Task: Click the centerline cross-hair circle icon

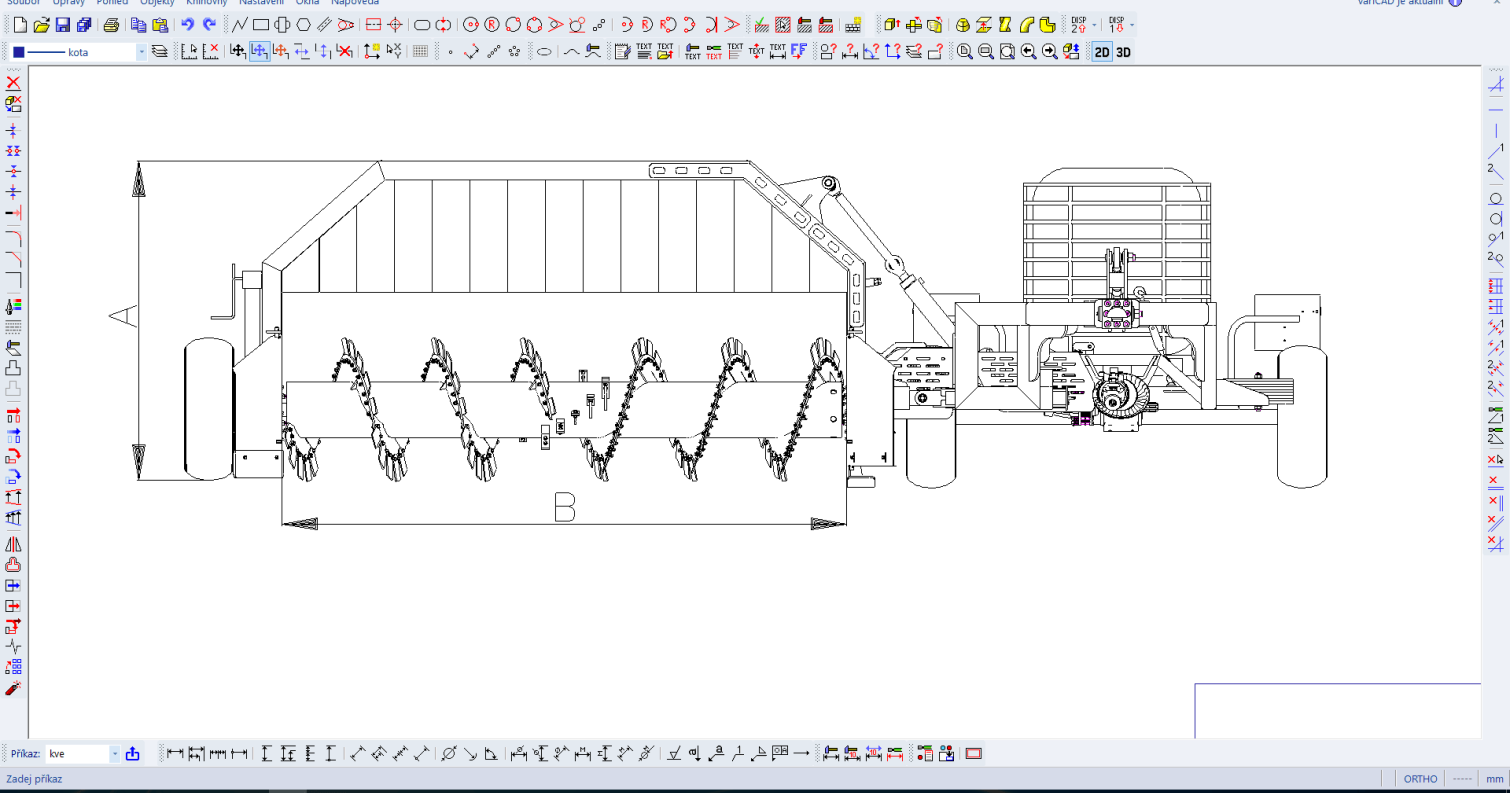Action: [x=395, y=24]
